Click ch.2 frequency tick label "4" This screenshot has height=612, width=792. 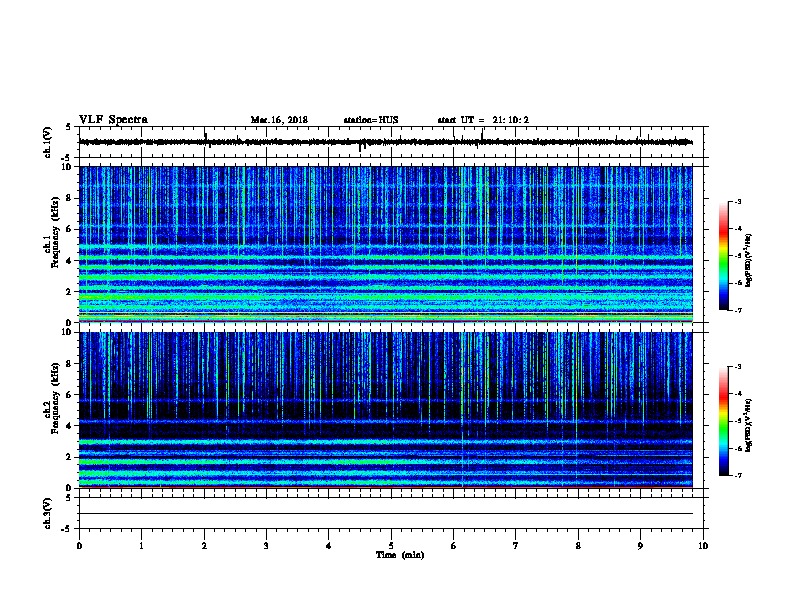point(69,426)
